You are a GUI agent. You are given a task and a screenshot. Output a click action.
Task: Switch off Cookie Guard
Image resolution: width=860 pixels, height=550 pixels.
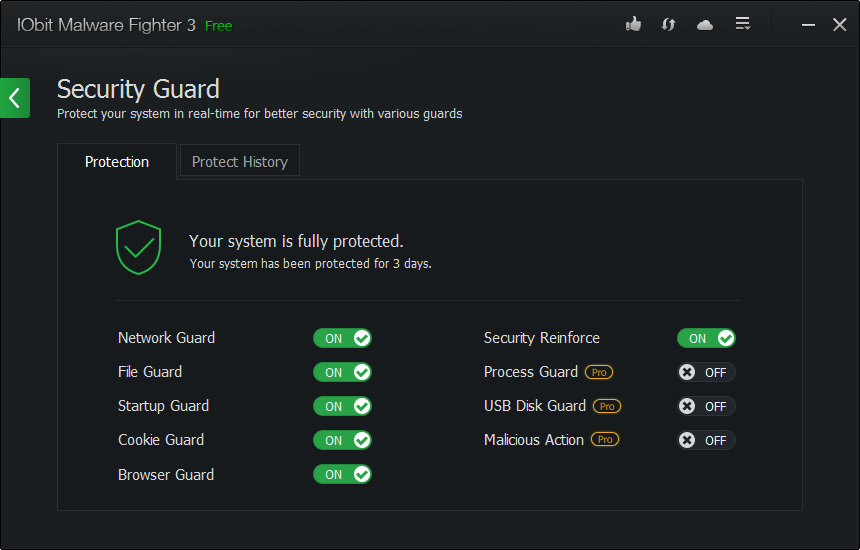[342, 440]
